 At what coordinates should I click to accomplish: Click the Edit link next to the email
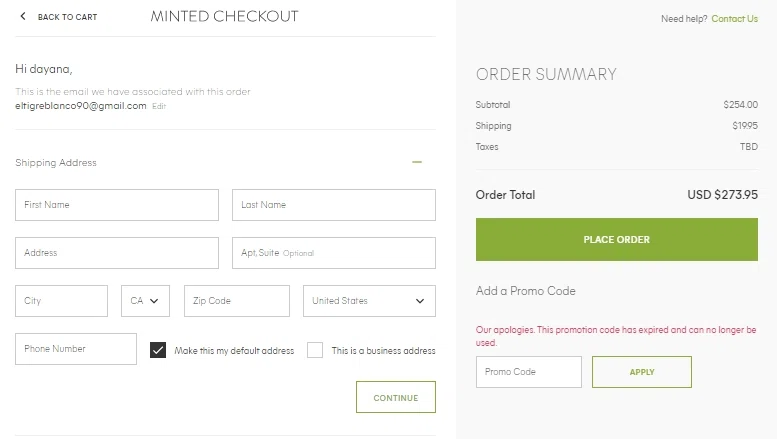point(159,106)
